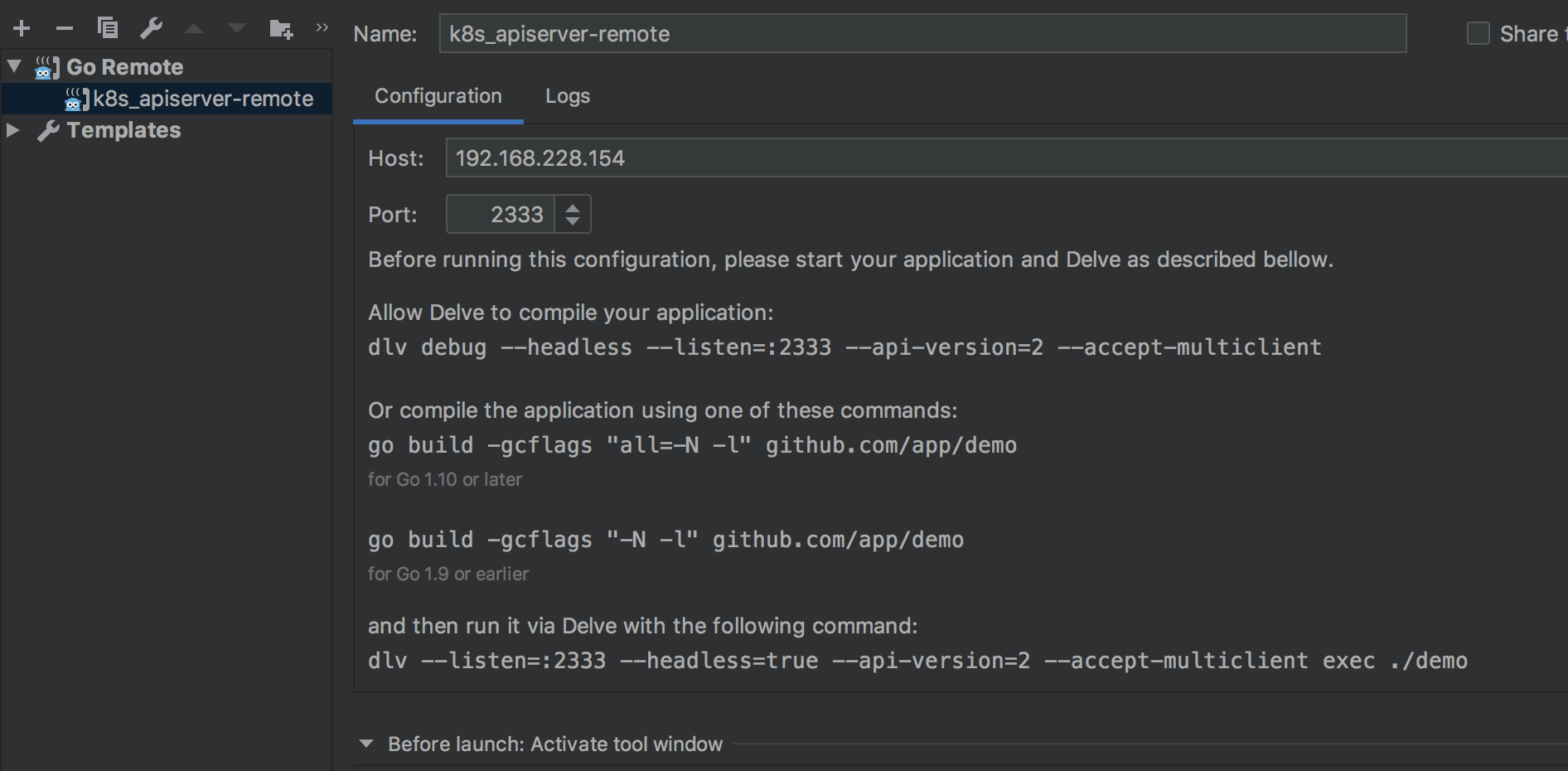Click the Host input field
This screenshot has height=771, width=1568.
tap(1006, 158)
